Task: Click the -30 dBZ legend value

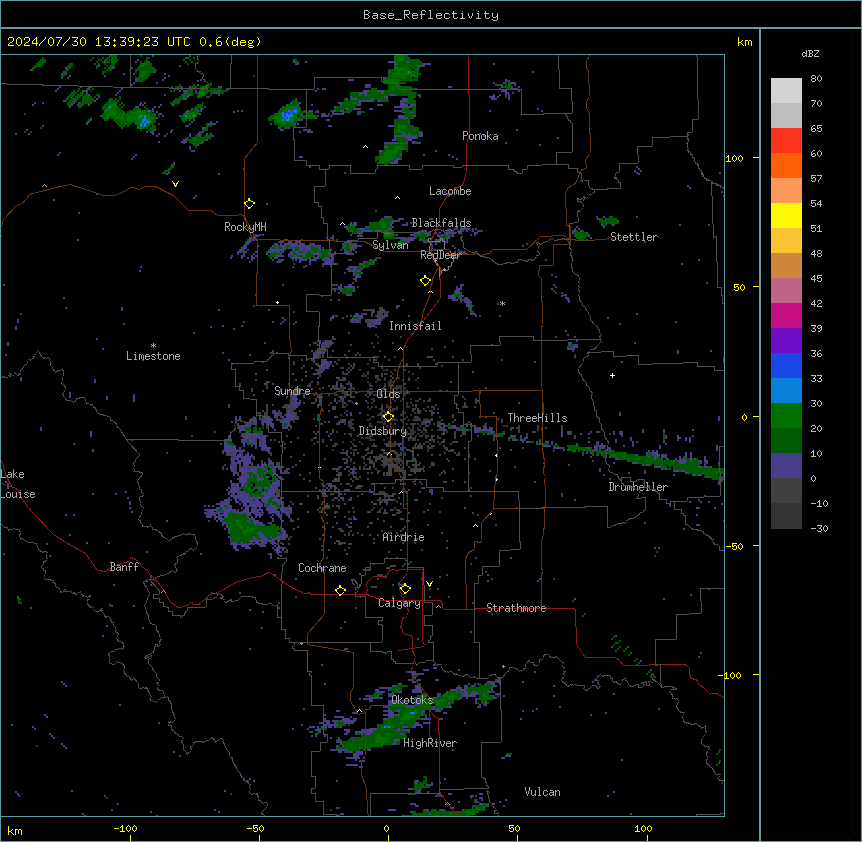Action: [x=819, y=528]
